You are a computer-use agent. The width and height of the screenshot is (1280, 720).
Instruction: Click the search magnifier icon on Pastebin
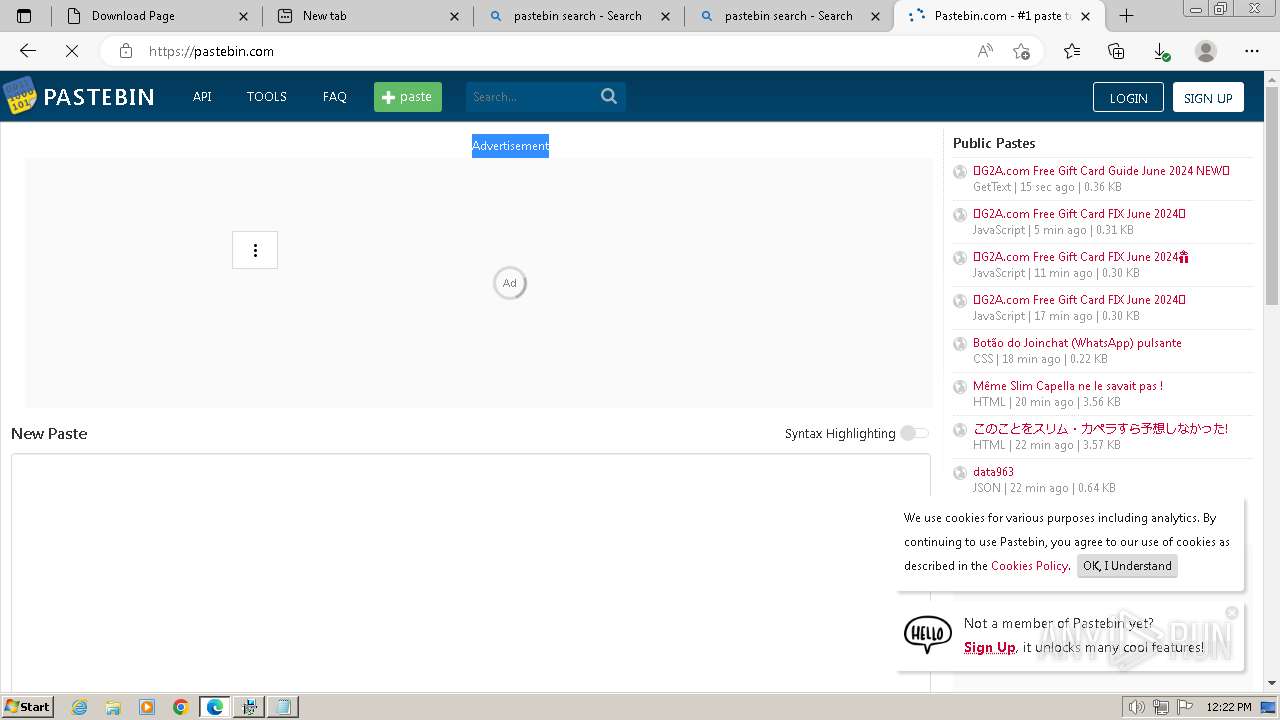pyautogui.click(x=609, y=96)
